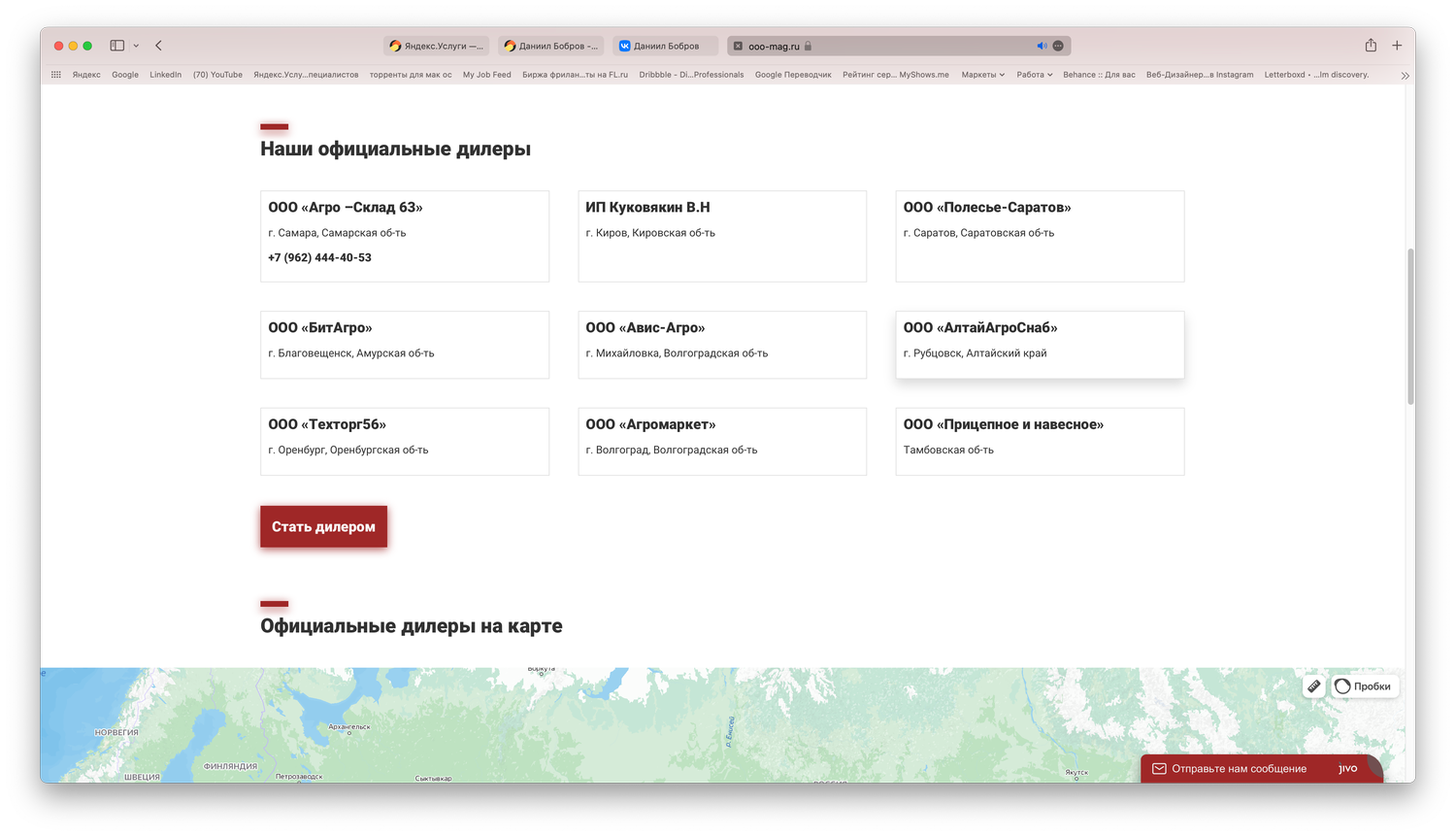Open page options ellipsis in address bar
Screen dimensions: 1456x836
[x=1058, y=46]
